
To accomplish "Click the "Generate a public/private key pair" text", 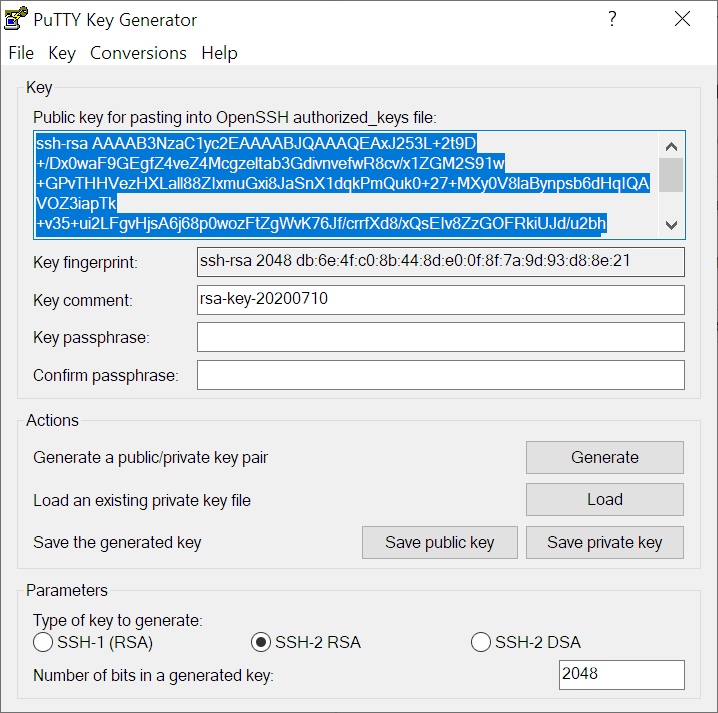I will (150, 458).
